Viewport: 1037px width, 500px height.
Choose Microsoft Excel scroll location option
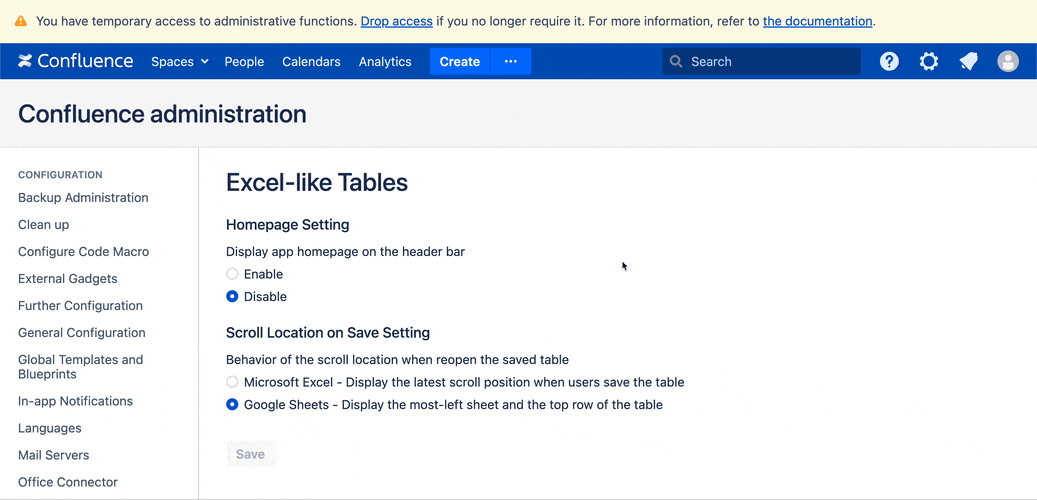tap(233, 382)
